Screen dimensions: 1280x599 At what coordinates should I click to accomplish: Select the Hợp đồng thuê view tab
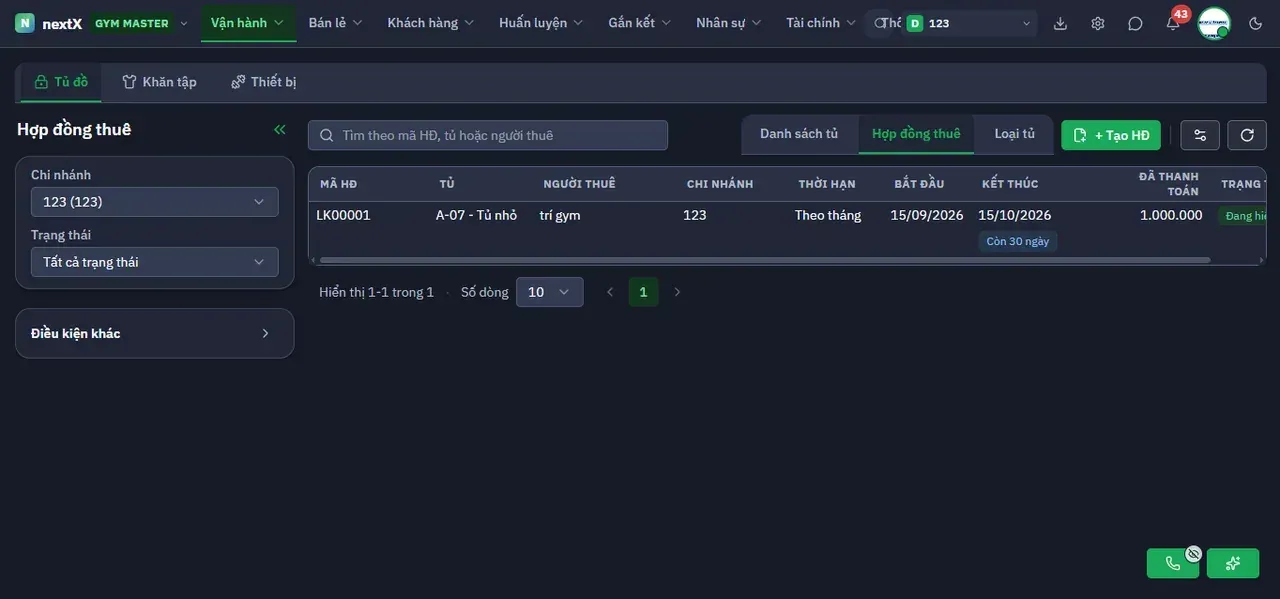(x=916, y=134)
